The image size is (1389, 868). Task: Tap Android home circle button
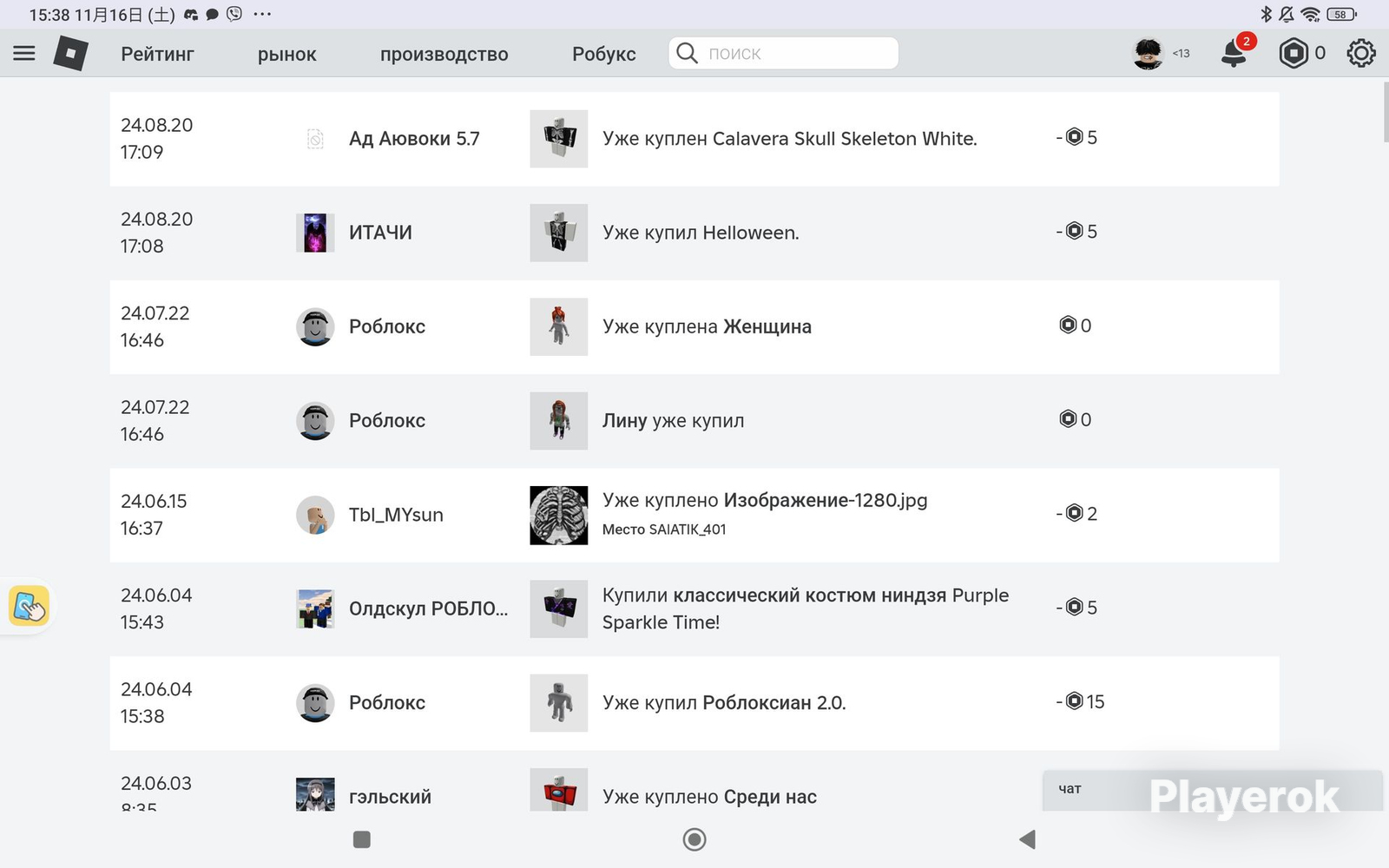(694, 839)
